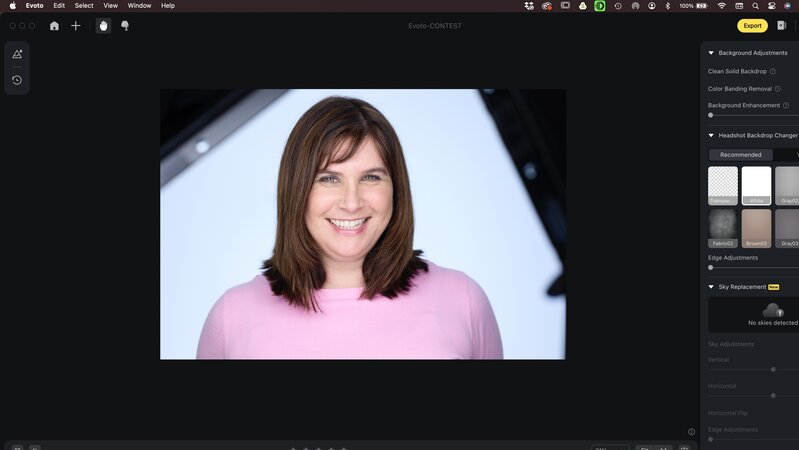The height and width of the screenshot is (450, 799).
Task: Click the Background Enhancement slider handle
Action: coord(711,115)
